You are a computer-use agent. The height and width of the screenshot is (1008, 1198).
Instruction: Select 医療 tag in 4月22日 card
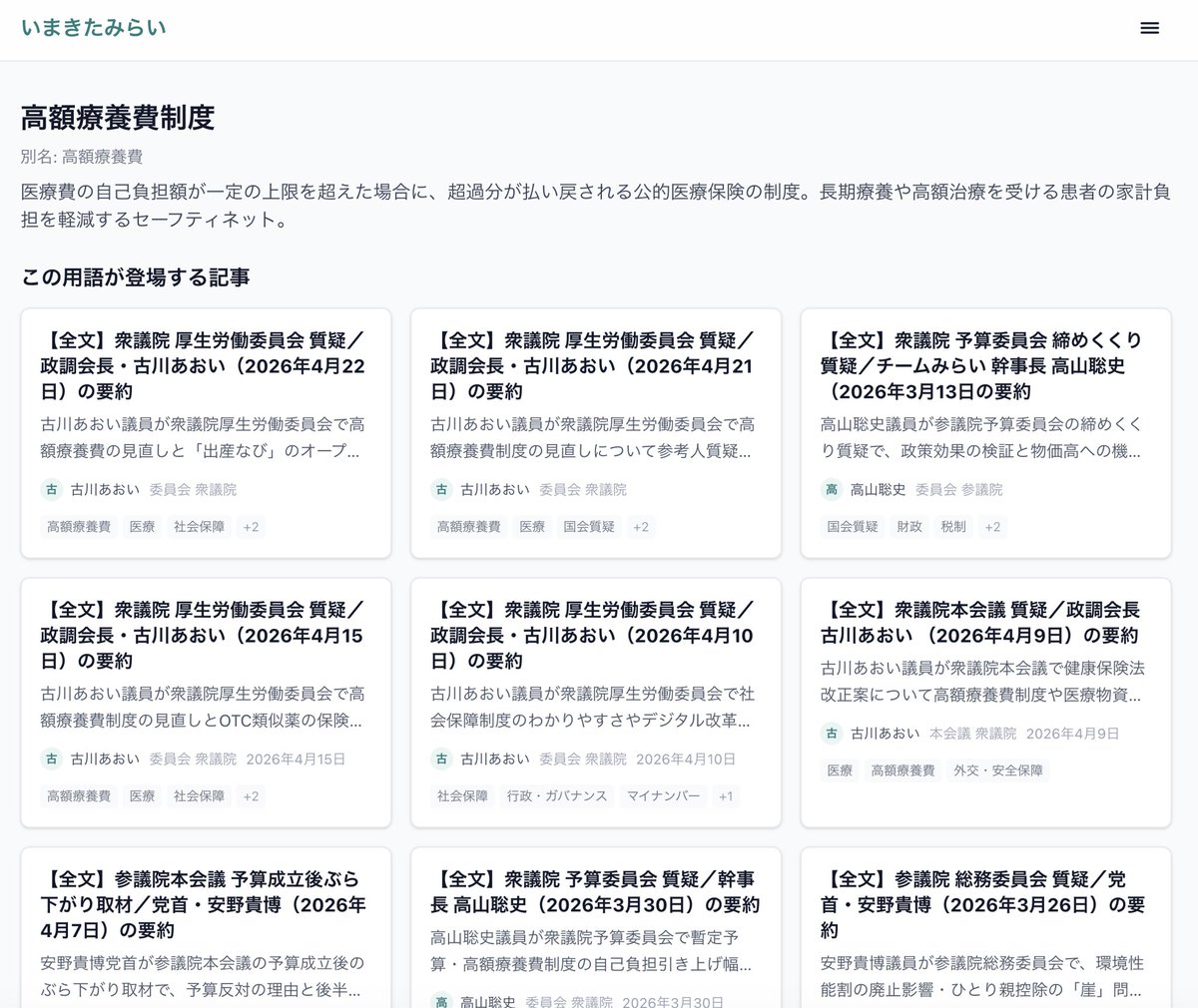[143, 526]
